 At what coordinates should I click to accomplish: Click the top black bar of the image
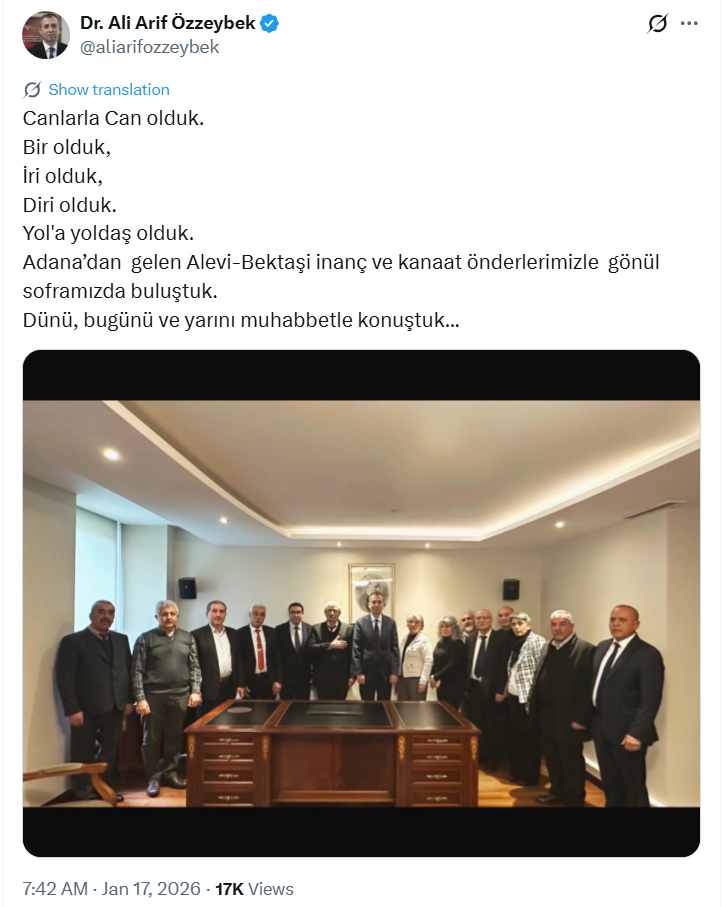[362, 375]
